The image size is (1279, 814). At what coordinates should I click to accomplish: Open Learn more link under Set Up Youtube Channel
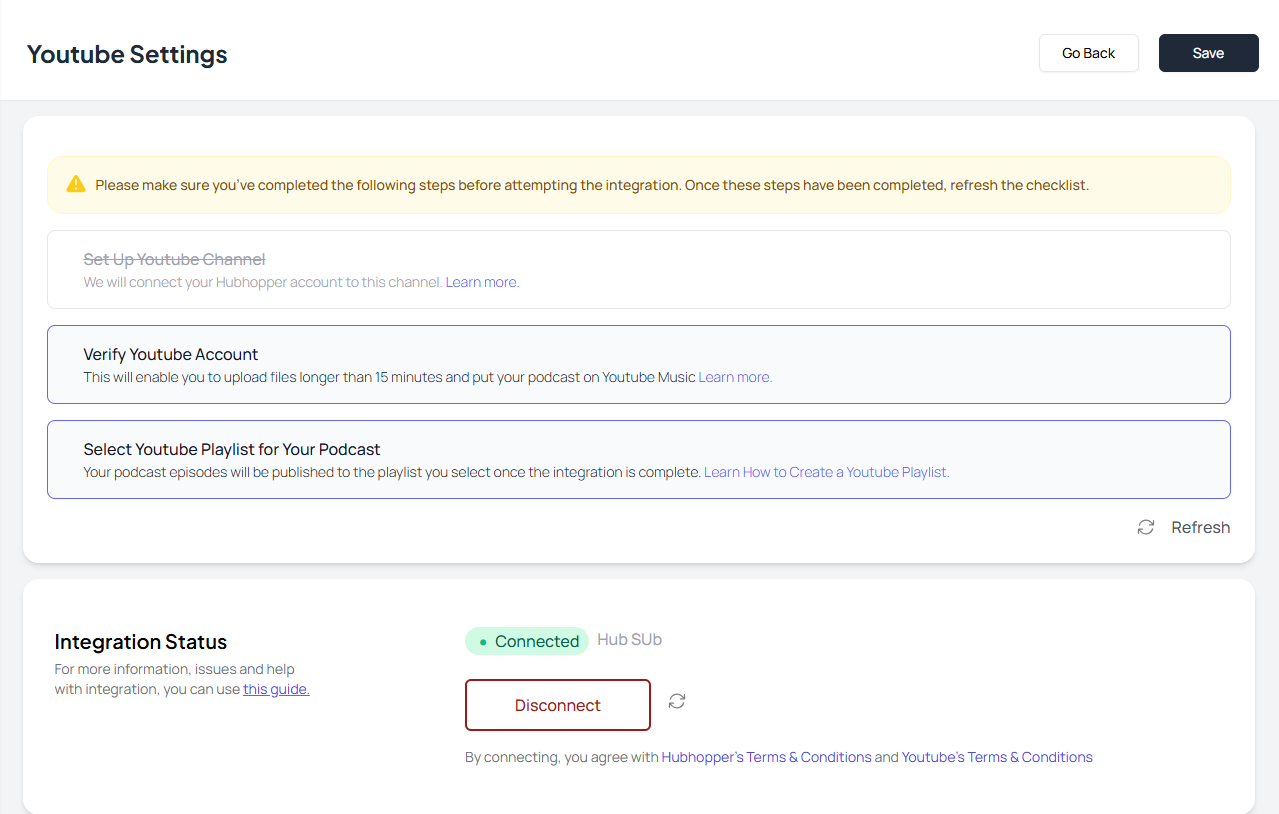coord(482,282)
